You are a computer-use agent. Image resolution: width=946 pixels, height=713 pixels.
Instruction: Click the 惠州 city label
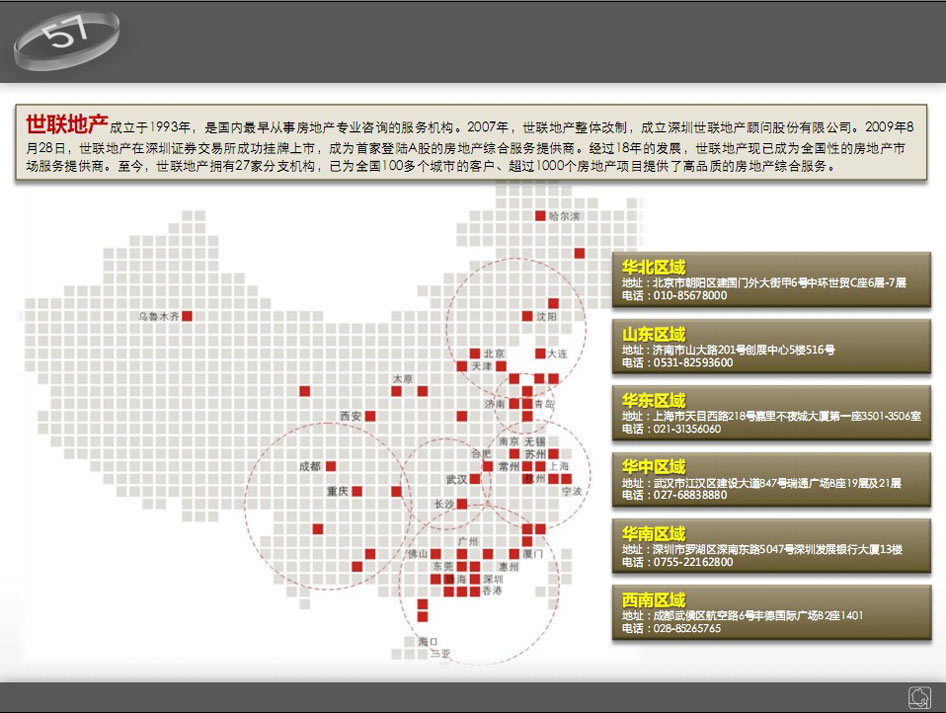click(509, 566)
